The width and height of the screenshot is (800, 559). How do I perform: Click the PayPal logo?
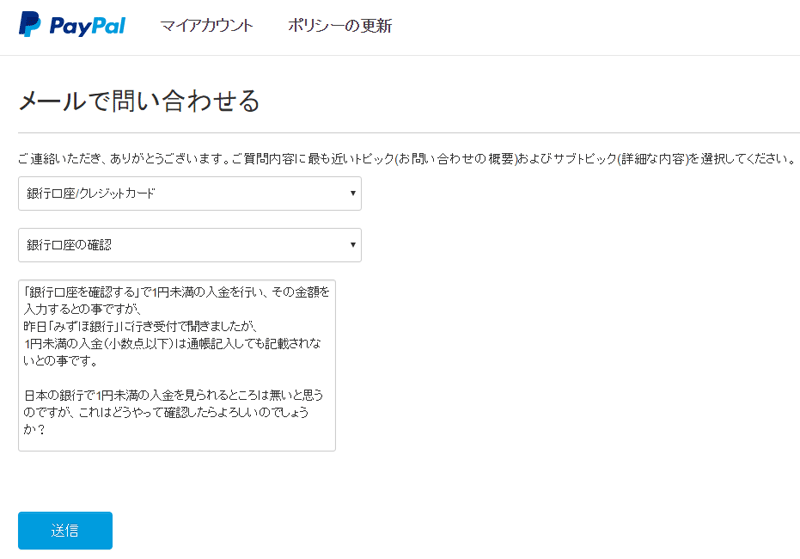[72, 24]
